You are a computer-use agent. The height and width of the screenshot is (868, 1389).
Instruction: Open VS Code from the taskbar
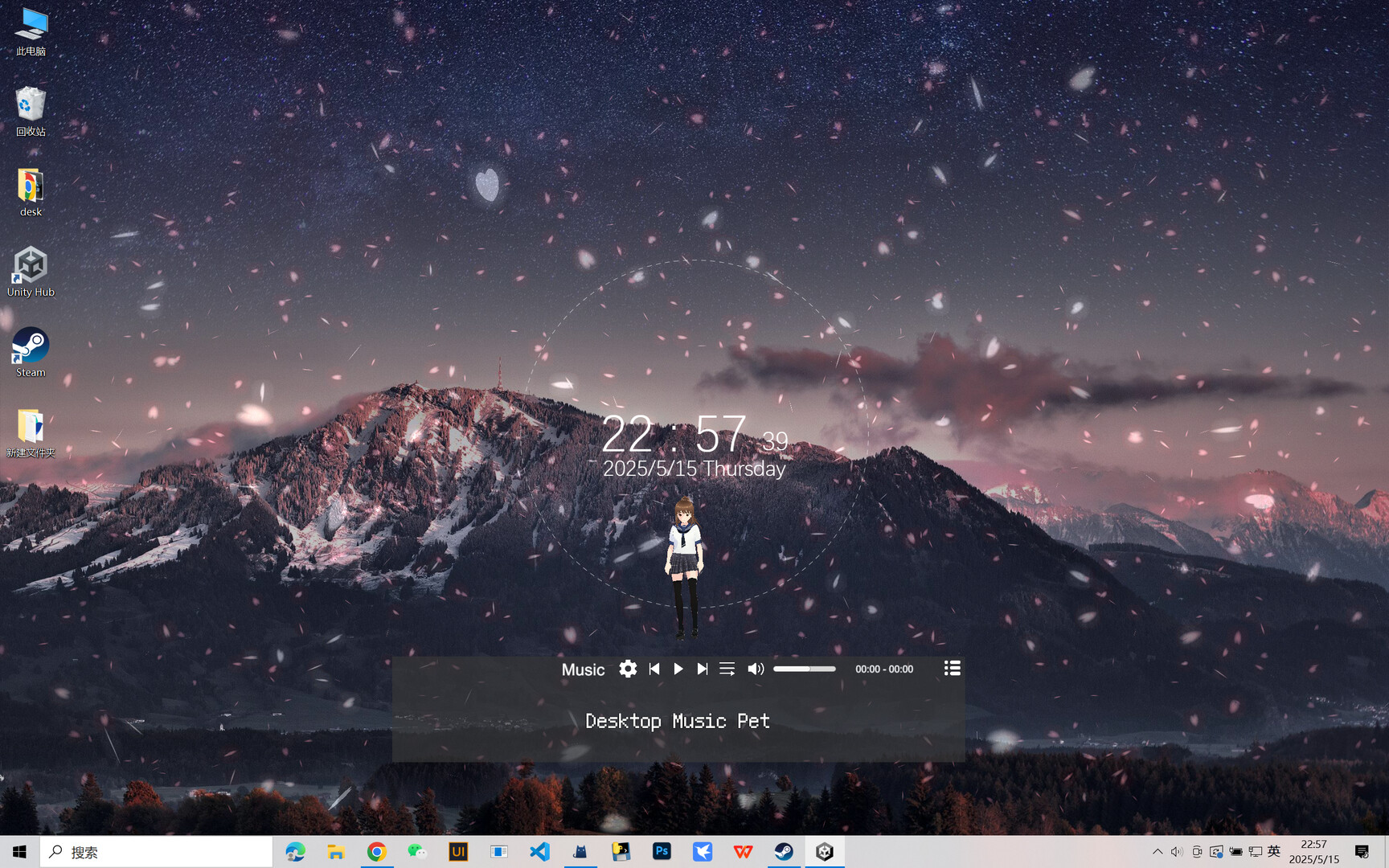[x=539, y=851]
